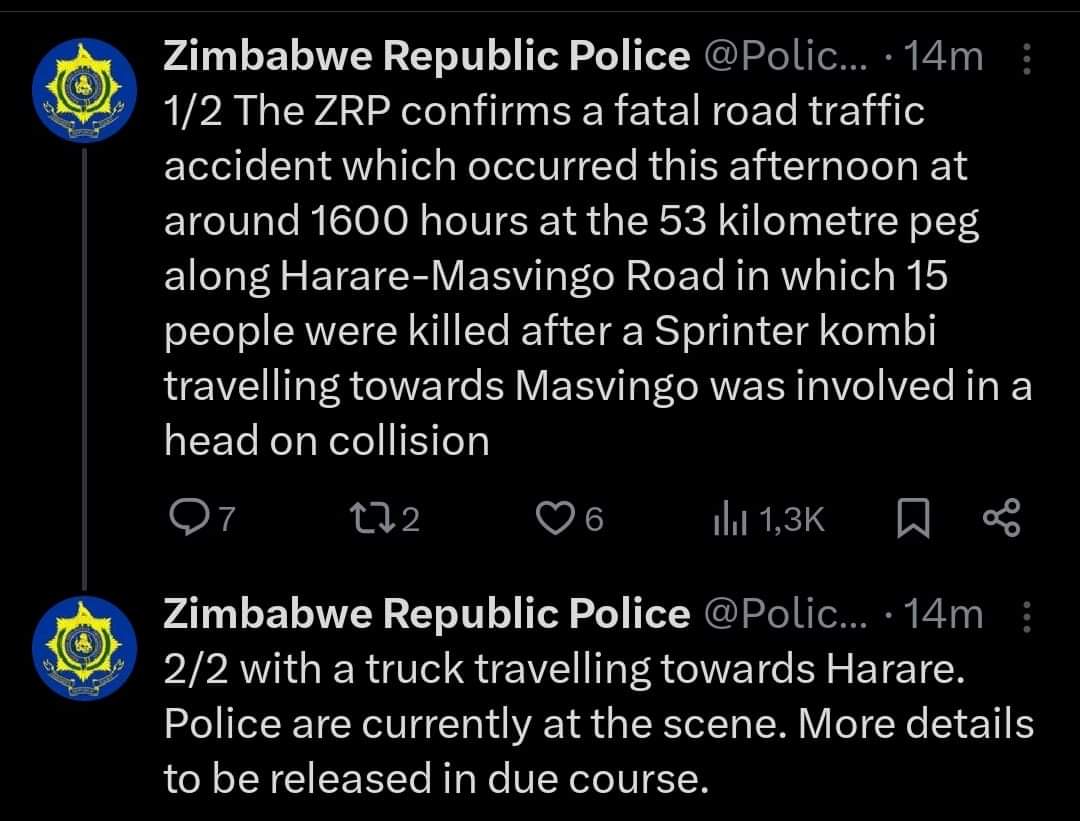
Task: Open more options on first tweet
Action: point(1026,59)
